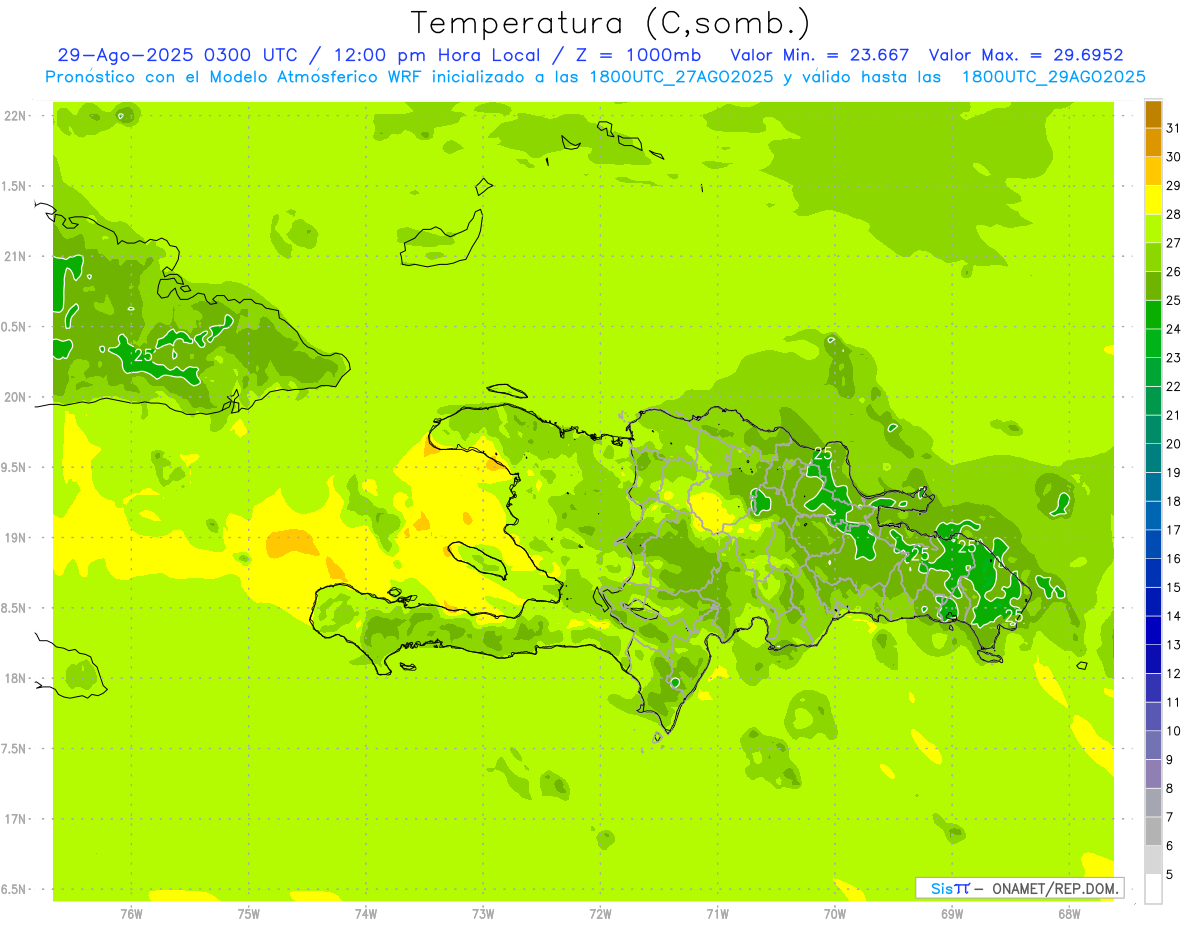
Task: Click the 18N latitude label
Action: pos(17,678)
